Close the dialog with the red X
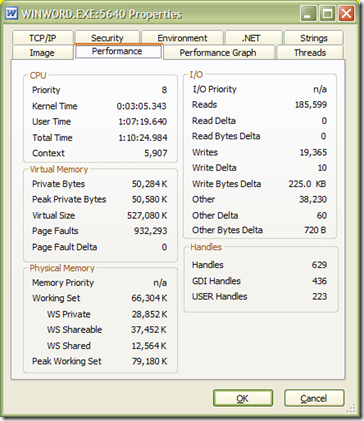 (346, 14)
